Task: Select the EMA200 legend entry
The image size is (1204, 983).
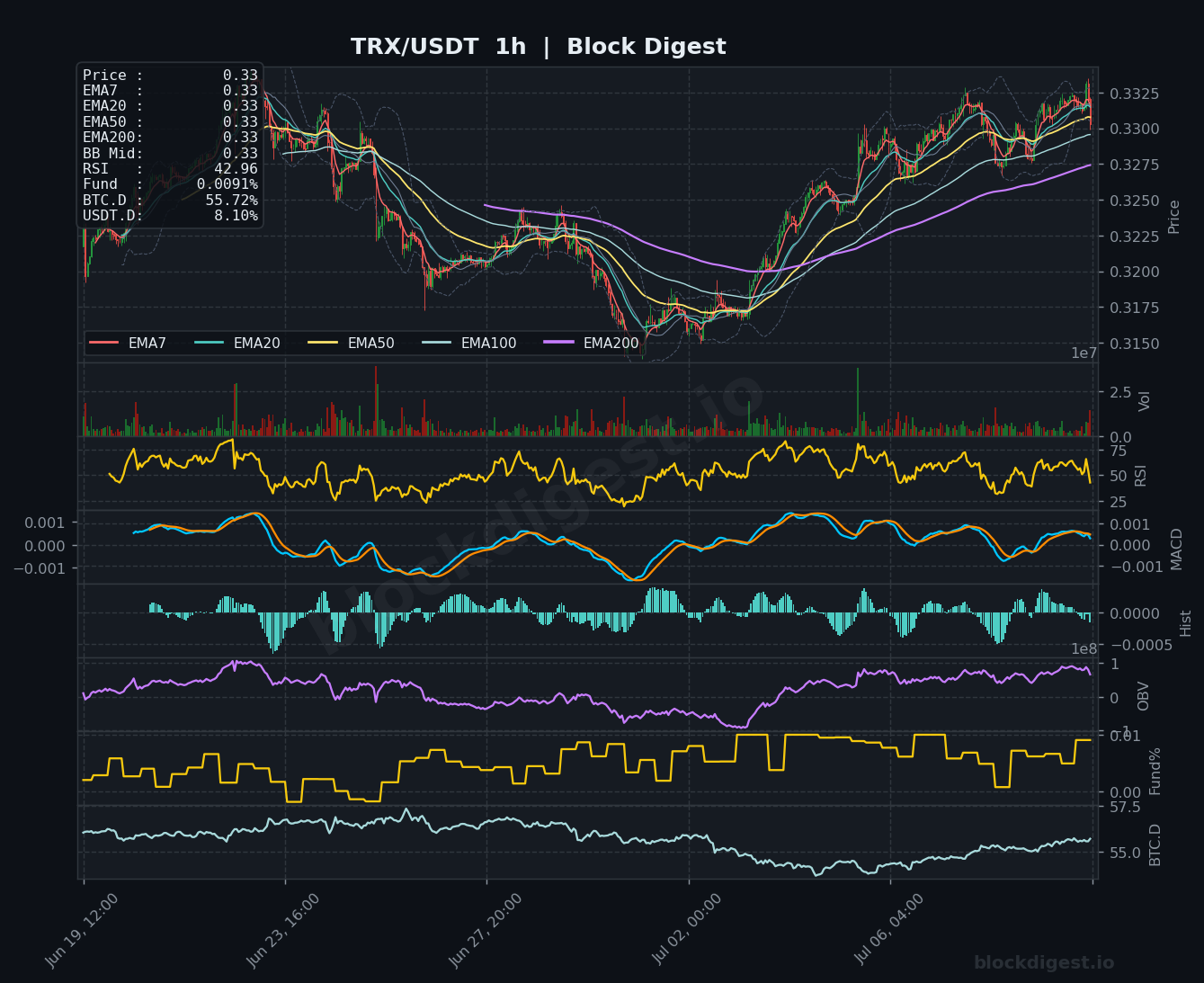Action: point(591,343)
